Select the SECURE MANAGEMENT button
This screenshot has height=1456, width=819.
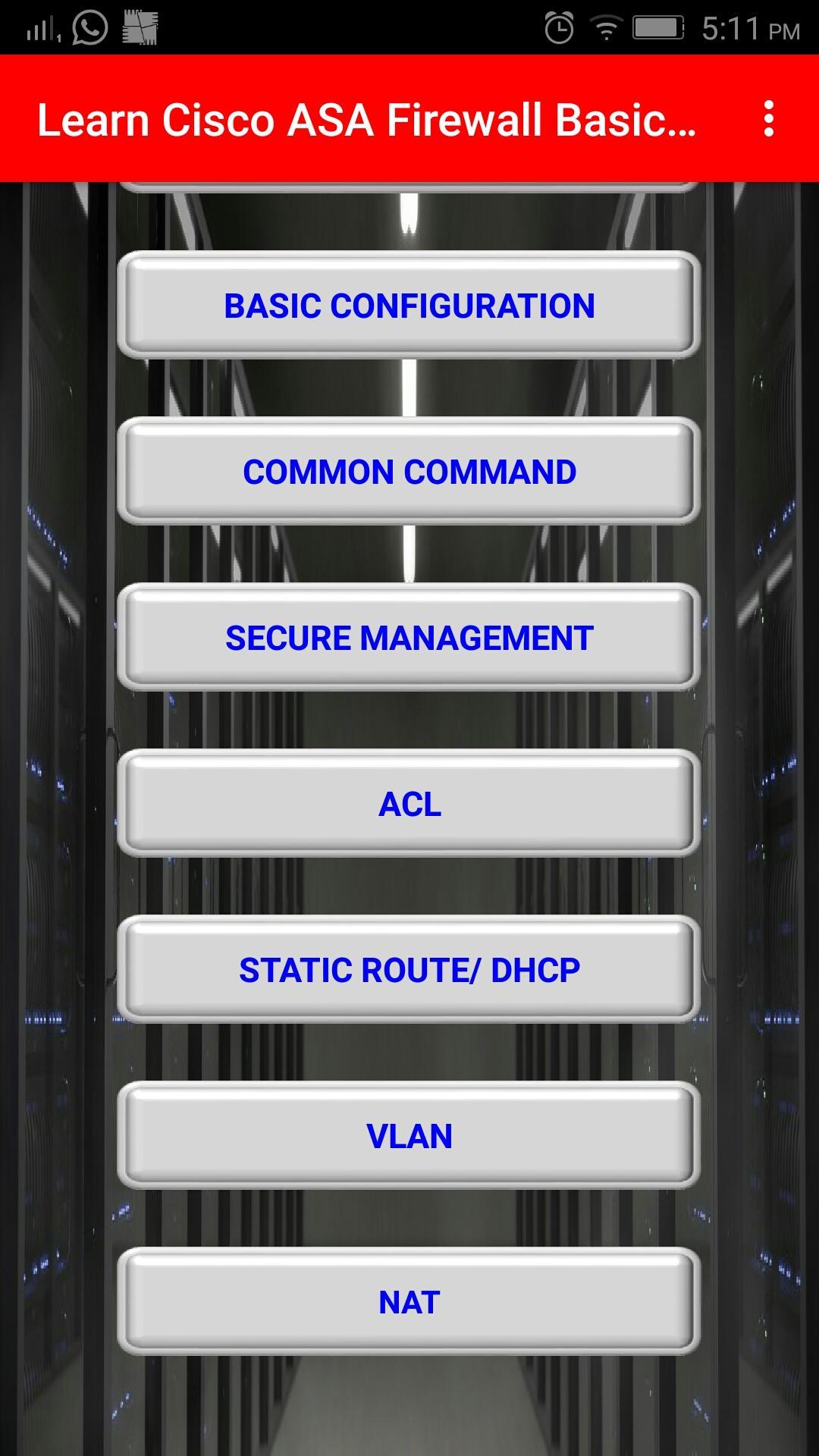coord(409,637)
